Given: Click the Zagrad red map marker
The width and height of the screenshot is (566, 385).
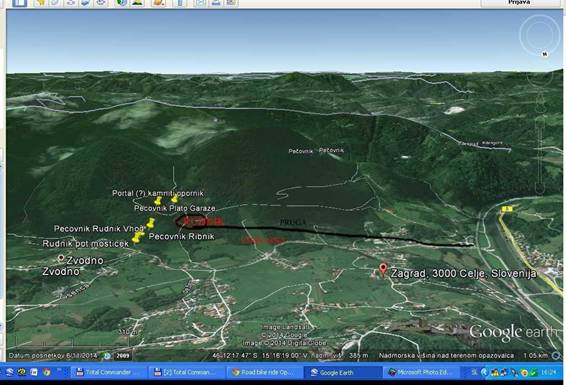Looking at the screenshot, I should click(x=383, y=270).
